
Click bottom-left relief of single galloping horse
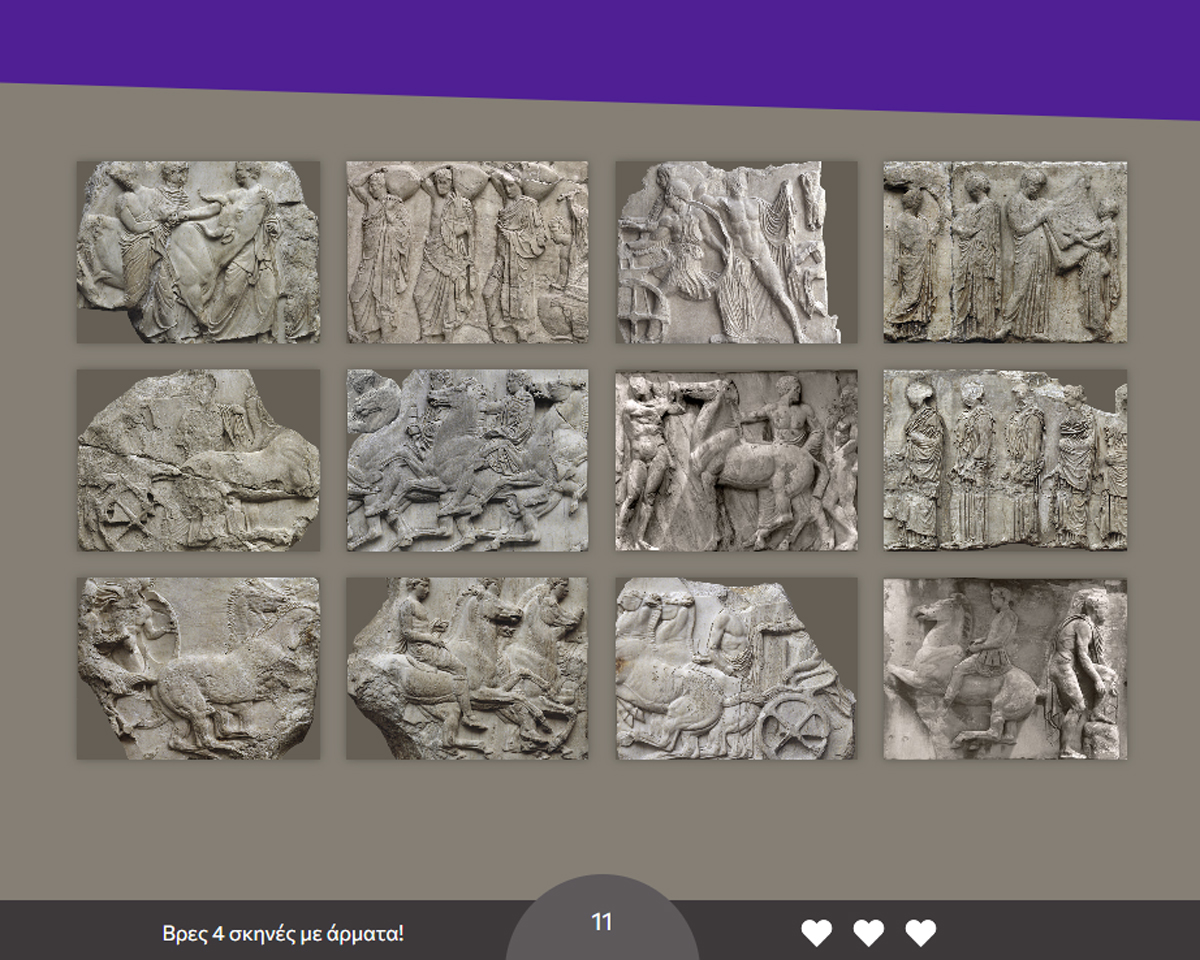point(198,668)
